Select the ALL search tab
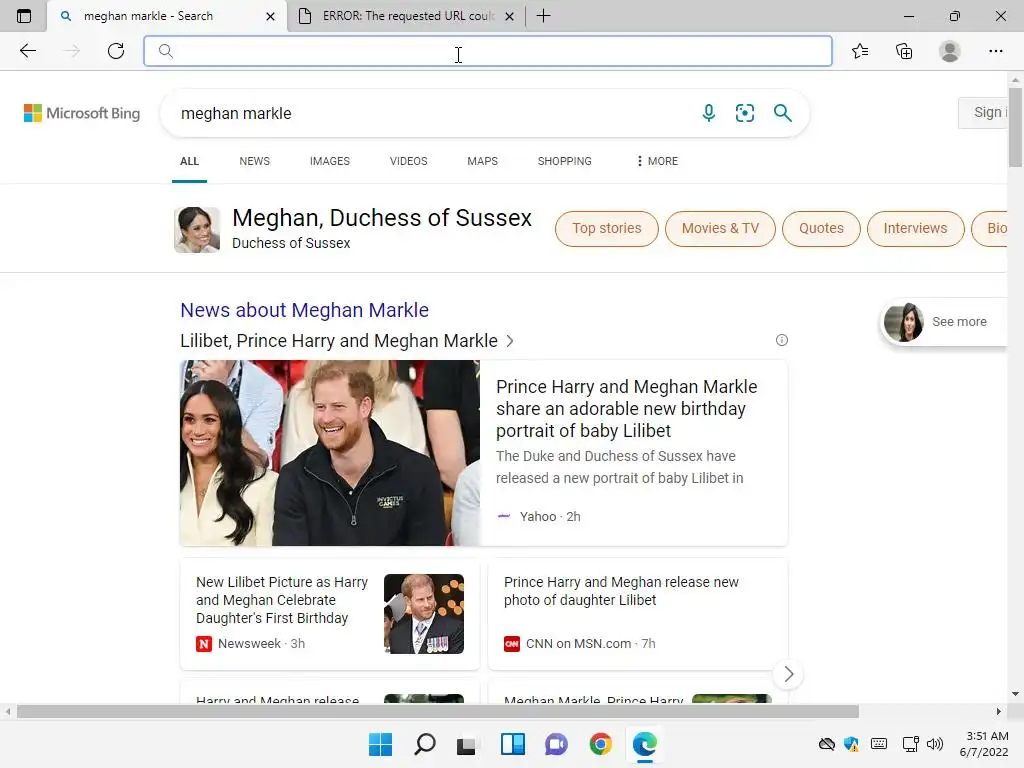 pyautogui.click(x=189, y=161)
